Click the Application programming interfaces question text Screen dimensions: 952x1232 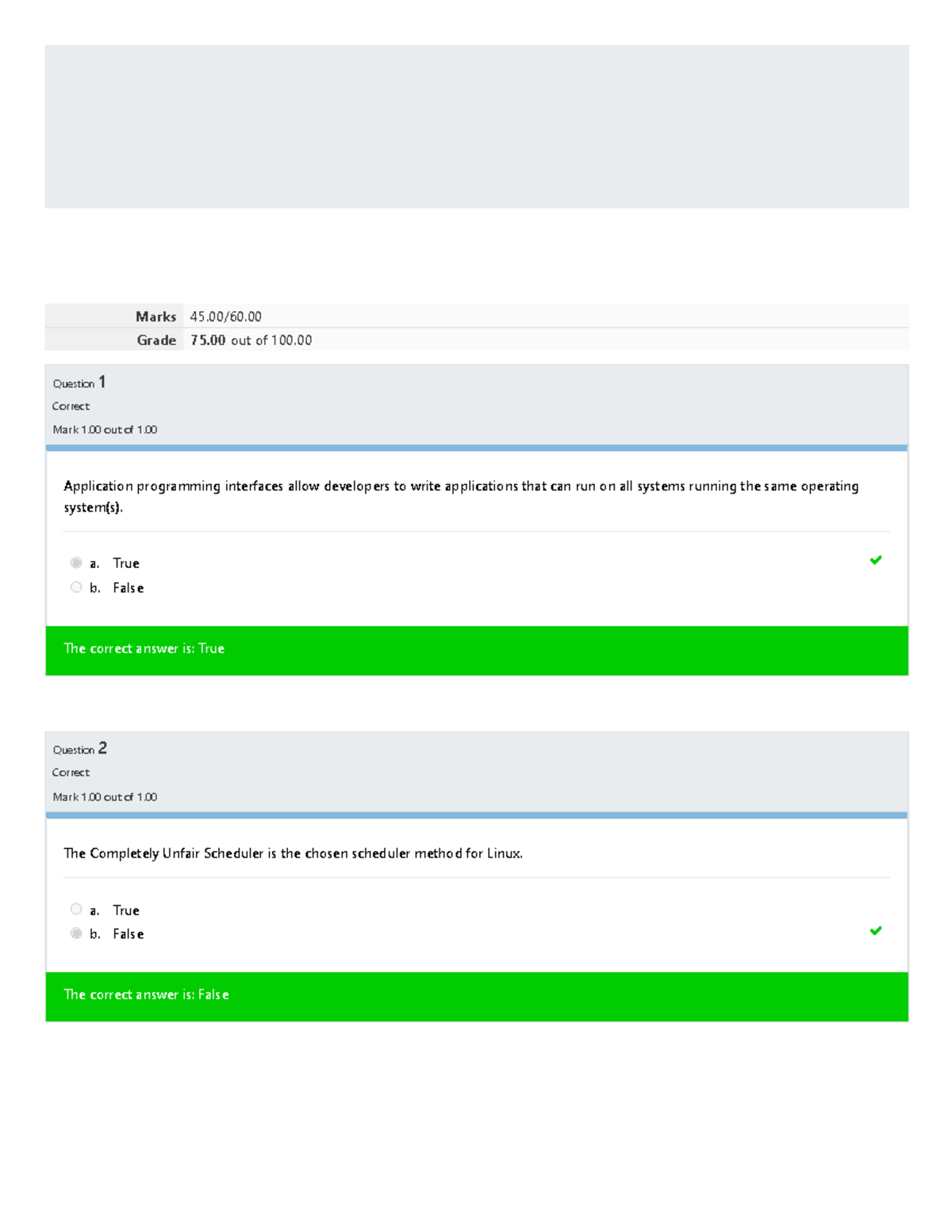click(x=461, y=497)
